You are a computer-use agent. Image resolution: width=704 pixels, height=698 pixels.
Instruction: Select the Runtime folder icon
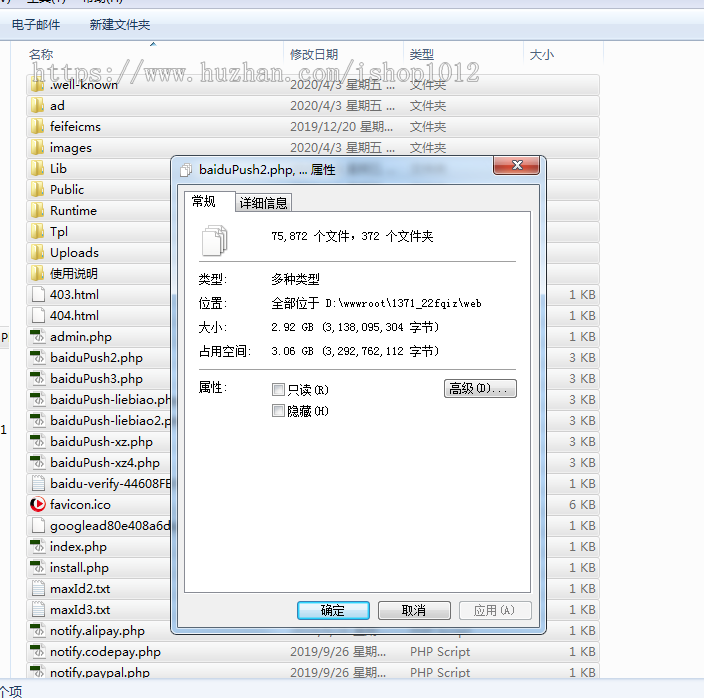point(38,211)
